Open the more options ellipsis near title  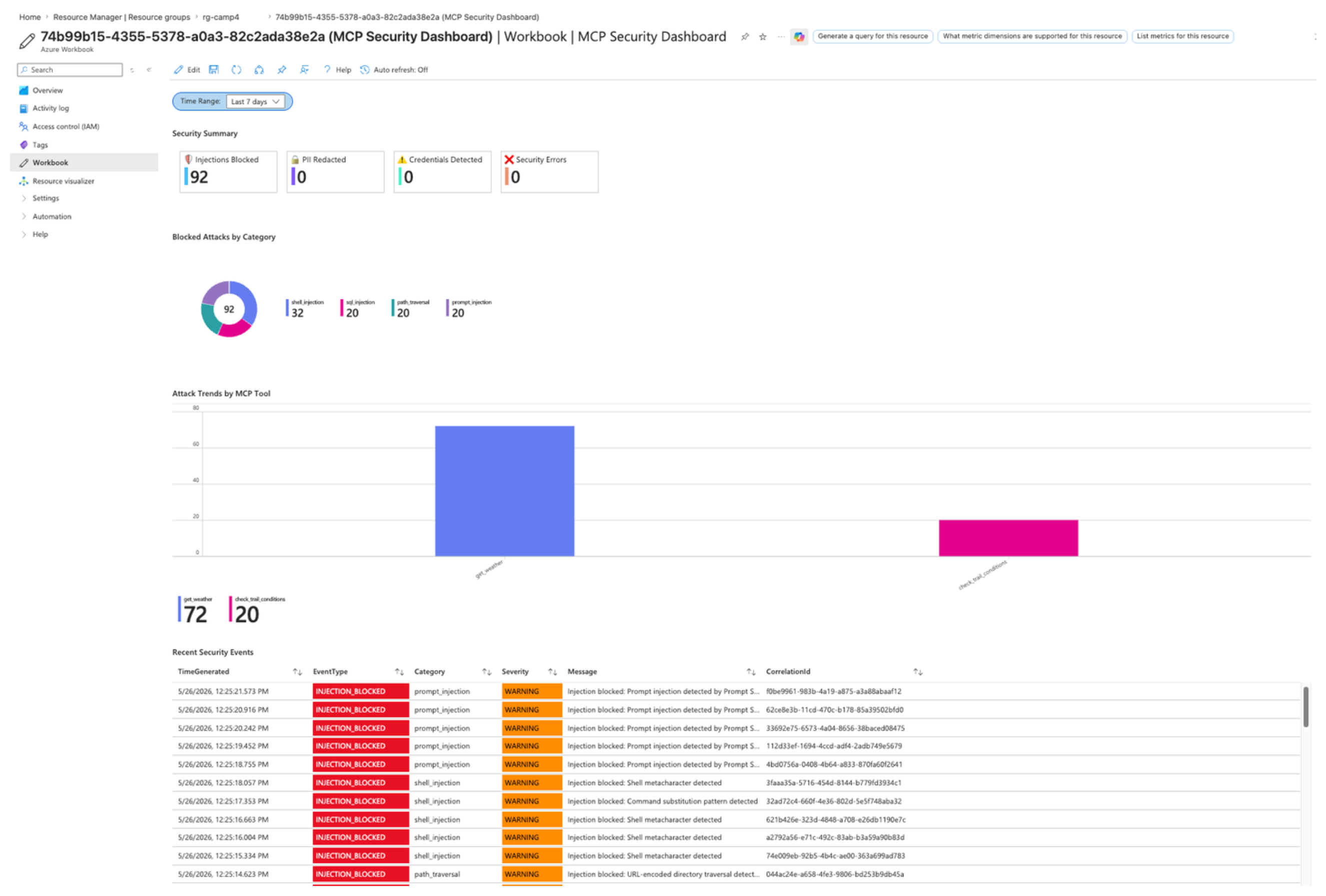coord(780,36)
